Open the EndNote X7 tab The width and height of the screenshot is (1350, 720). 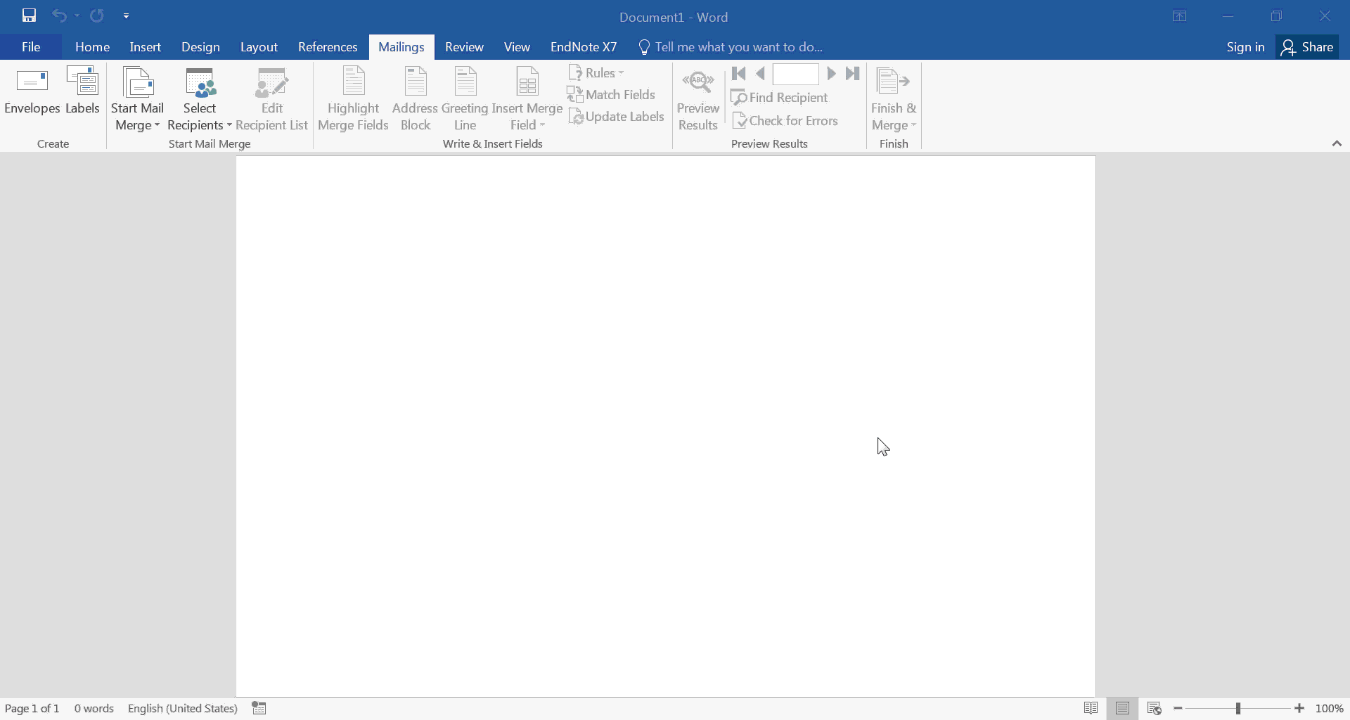pyautogui.click(x=583, y=47)
